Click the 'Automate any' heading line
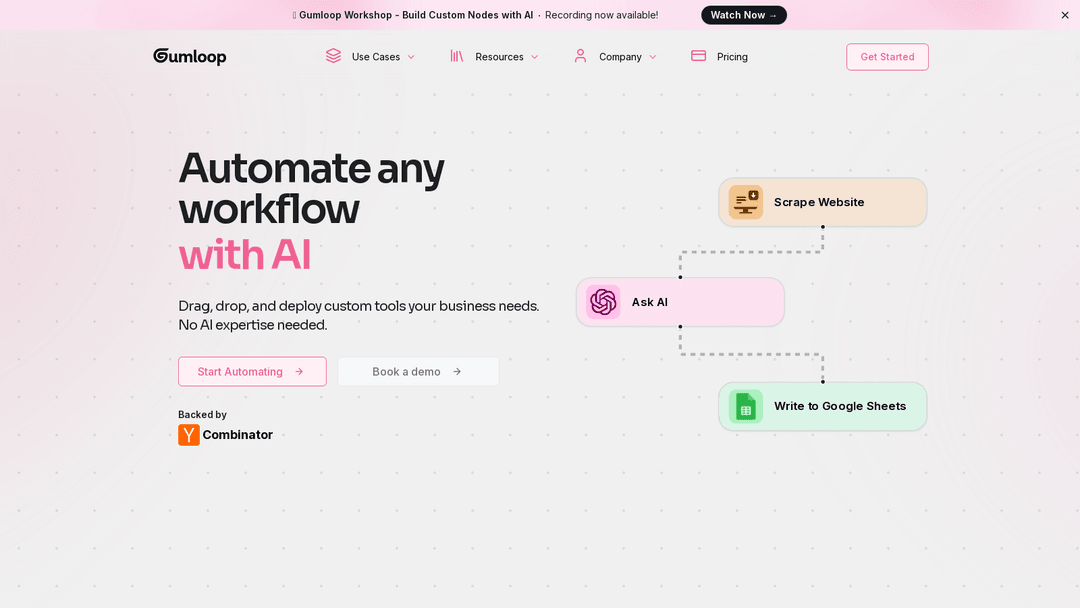This screenshot has width=1080, height=608. [311, 169]
